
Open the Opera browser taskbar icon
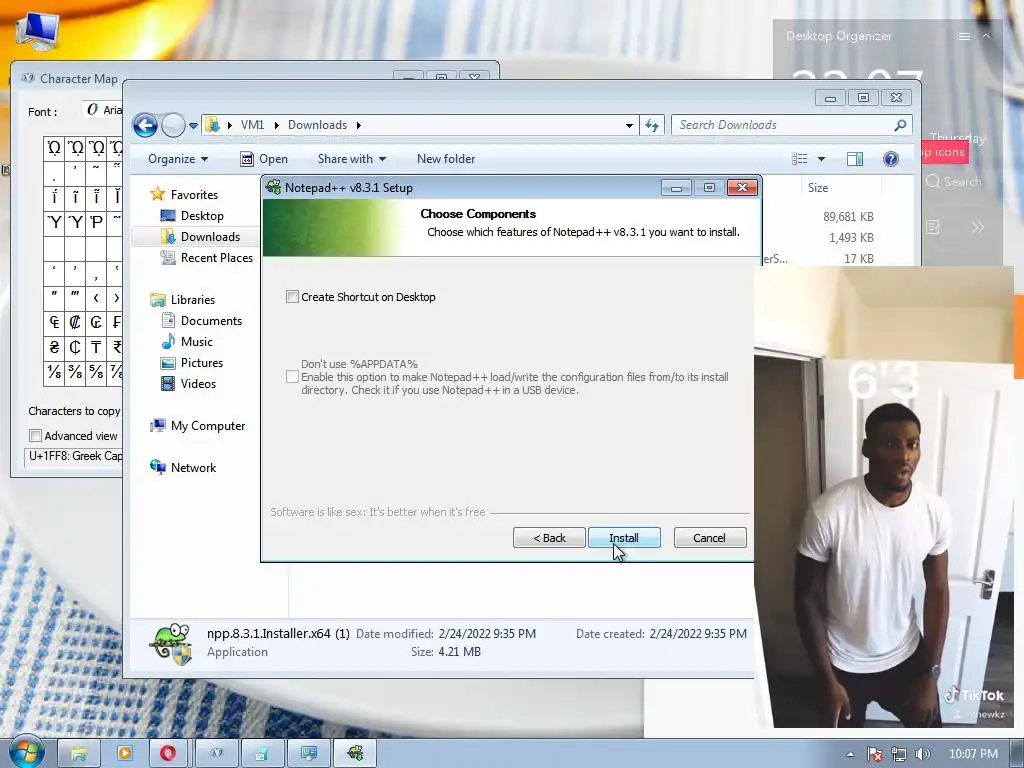point(168,754)
